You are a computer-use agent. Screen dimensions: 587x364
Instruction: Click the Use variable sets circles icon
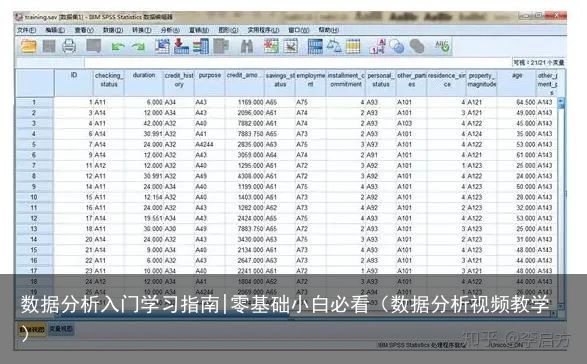[x=397, y=47]
